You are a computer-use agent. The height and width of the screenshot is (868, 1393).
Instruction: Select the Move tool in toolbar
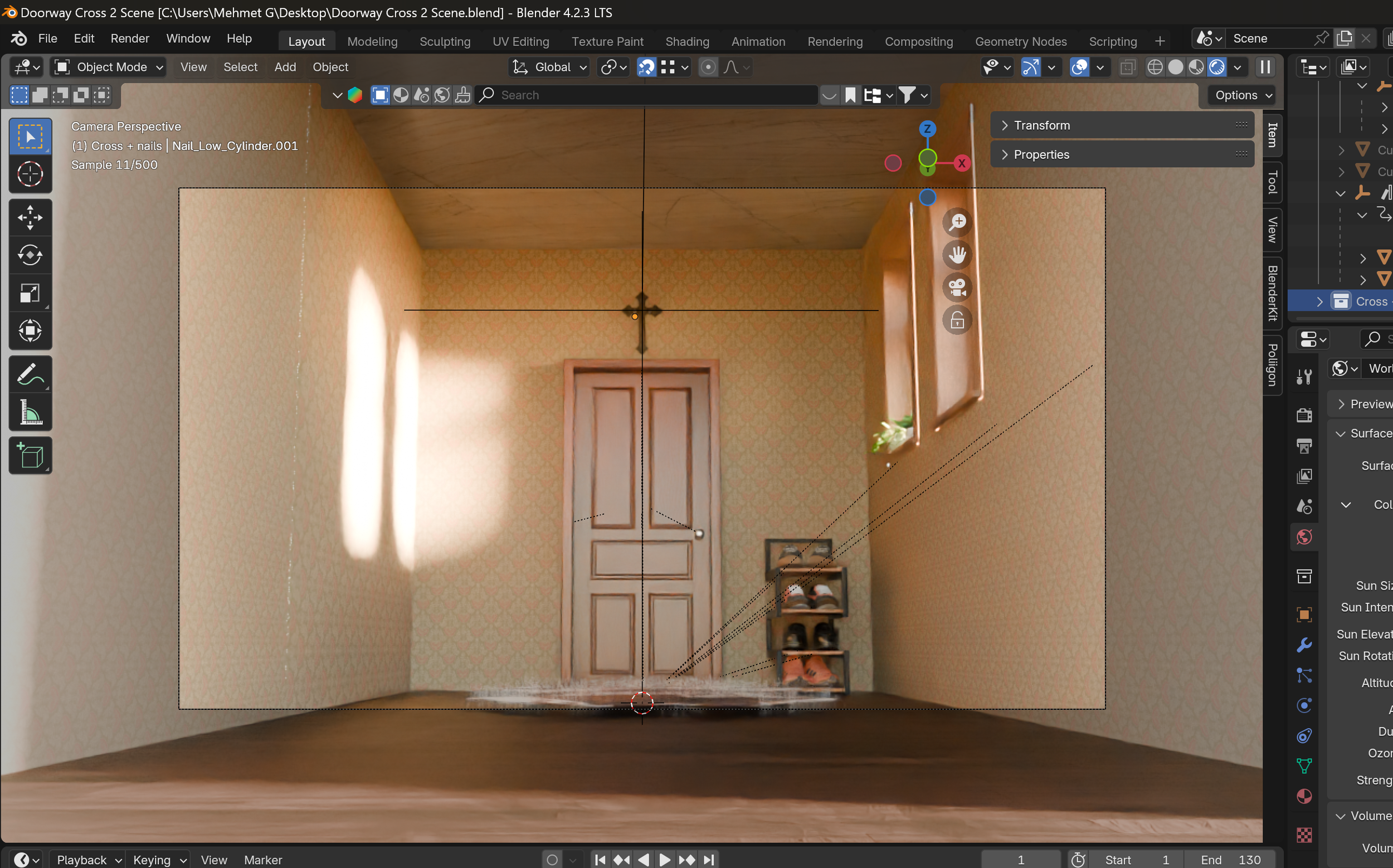(30, 218)
